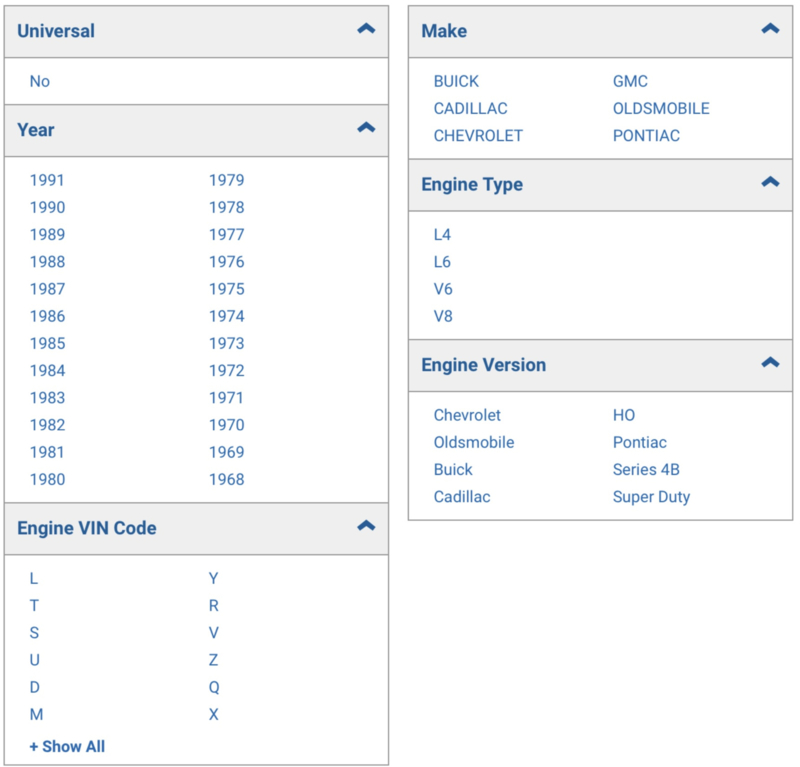Filter by Universal No
Image resolution: width=800 pixels, height=767 pixels.
point(40,82)
